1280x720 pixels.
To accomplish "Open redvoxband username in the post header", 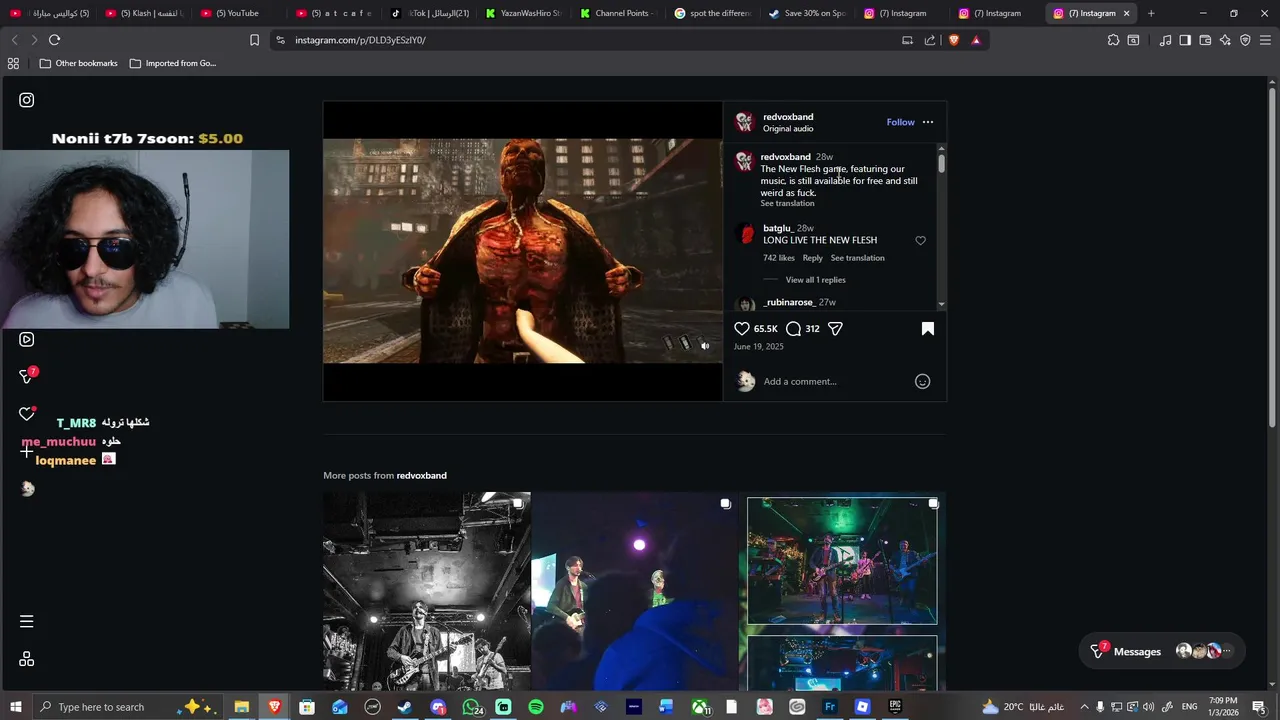I will (788, 117).
